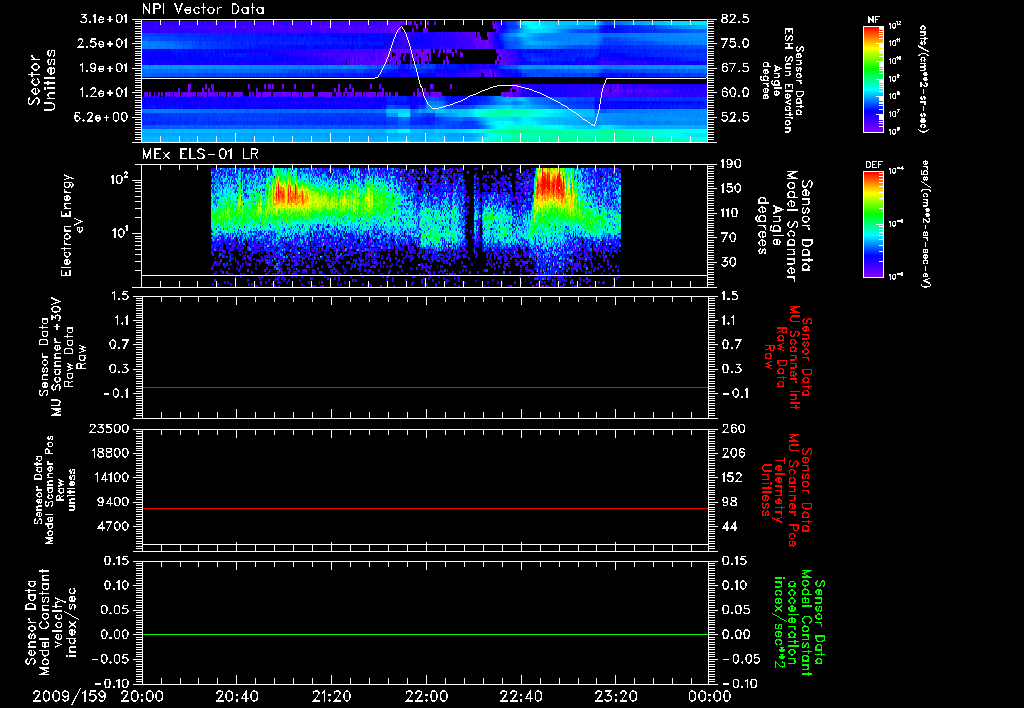Click the MEx ELS-01 LR panel title

pos(202,155)
